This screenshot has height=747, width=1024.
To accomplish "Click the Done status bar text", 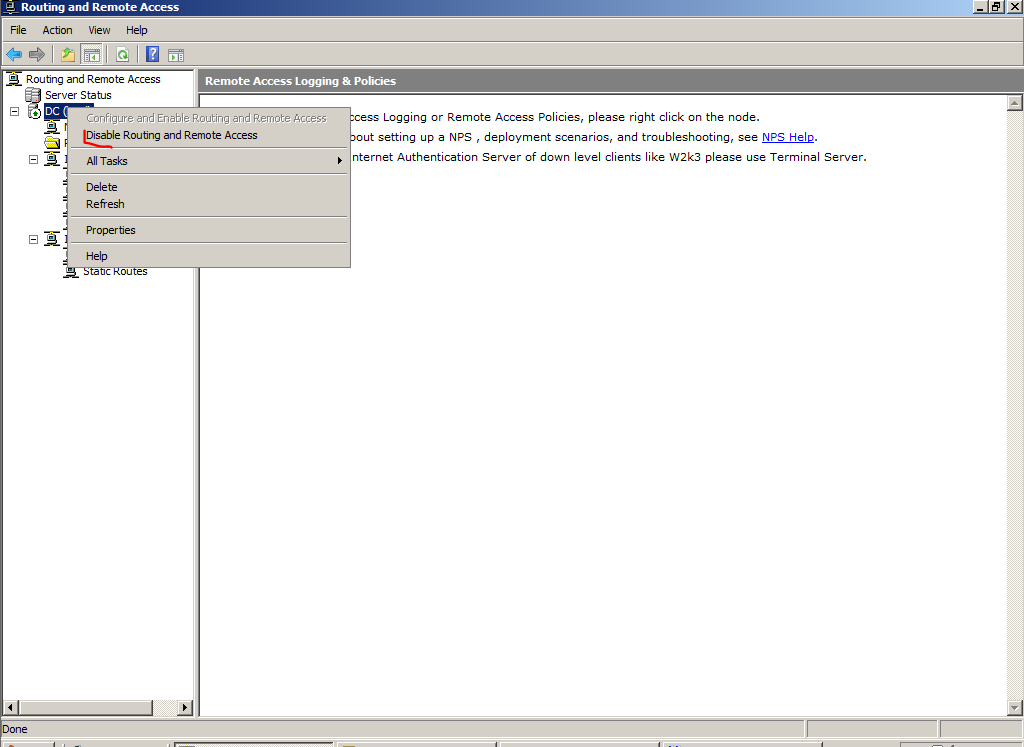I will coord(14,729).
